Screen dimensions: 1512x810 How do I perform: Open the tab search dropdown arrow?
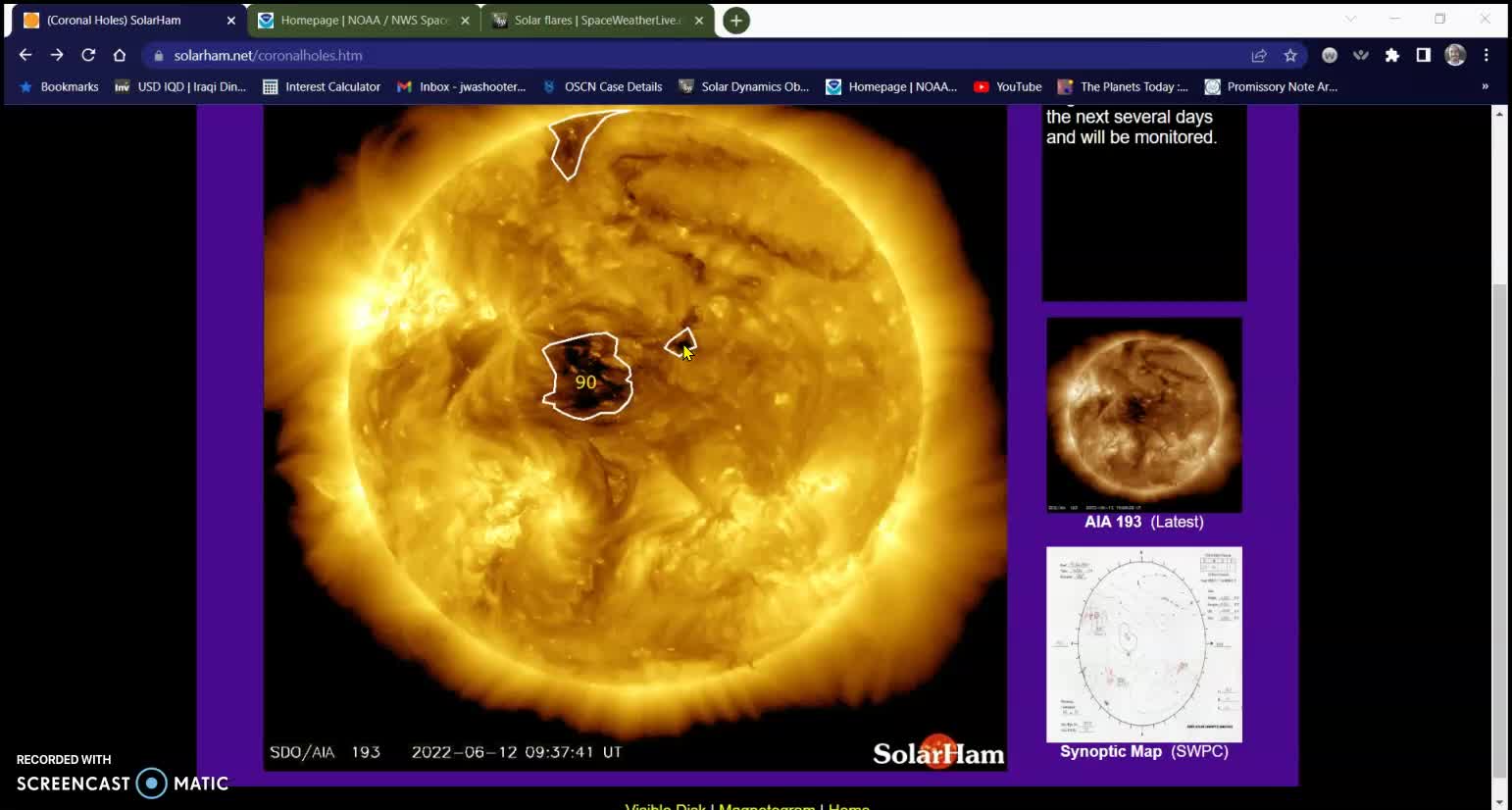1351,20
